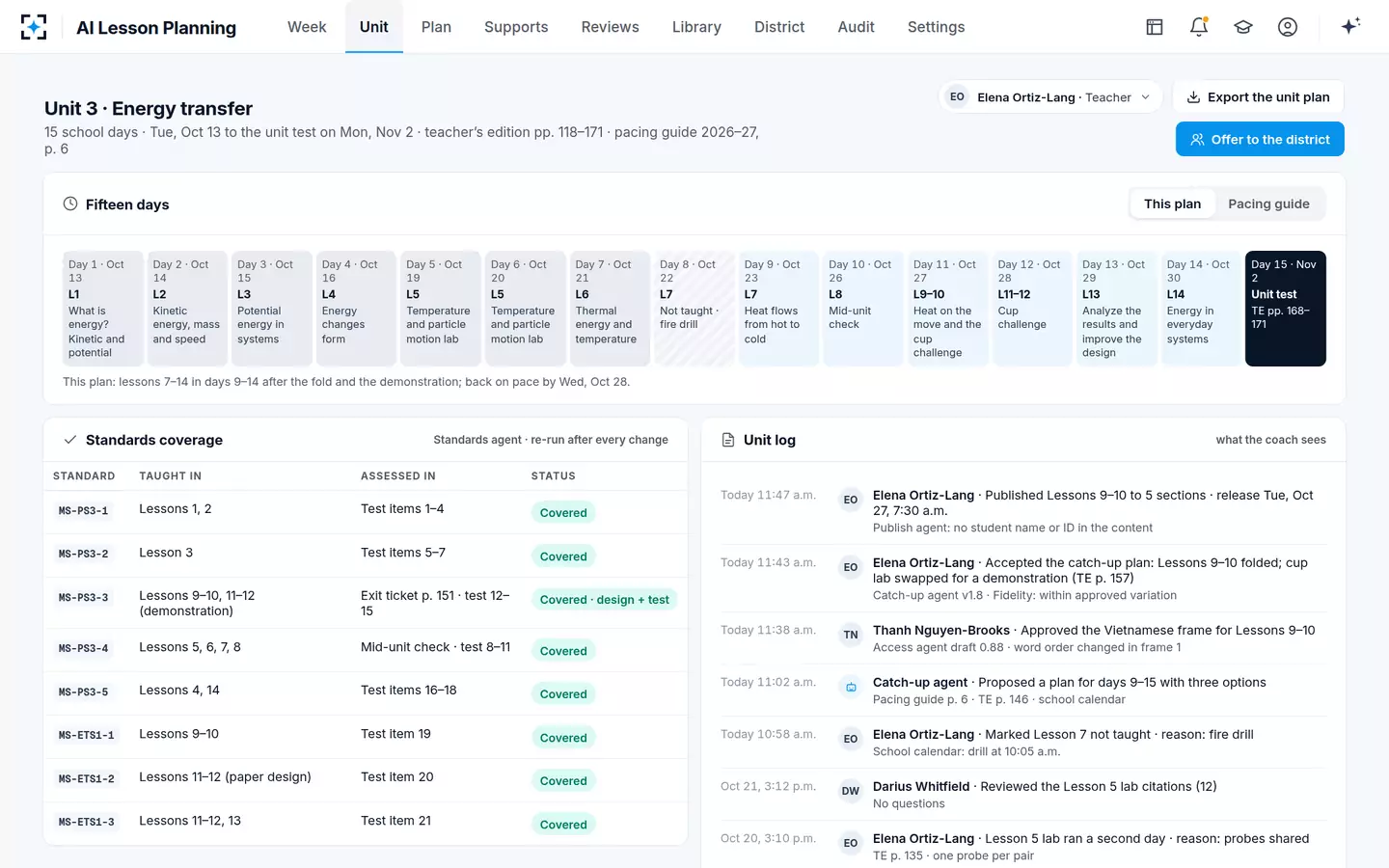Click the checkmark icon beside Standards coverage
This screenshot has height=868, width=1389.
click(x=70, y=440)
